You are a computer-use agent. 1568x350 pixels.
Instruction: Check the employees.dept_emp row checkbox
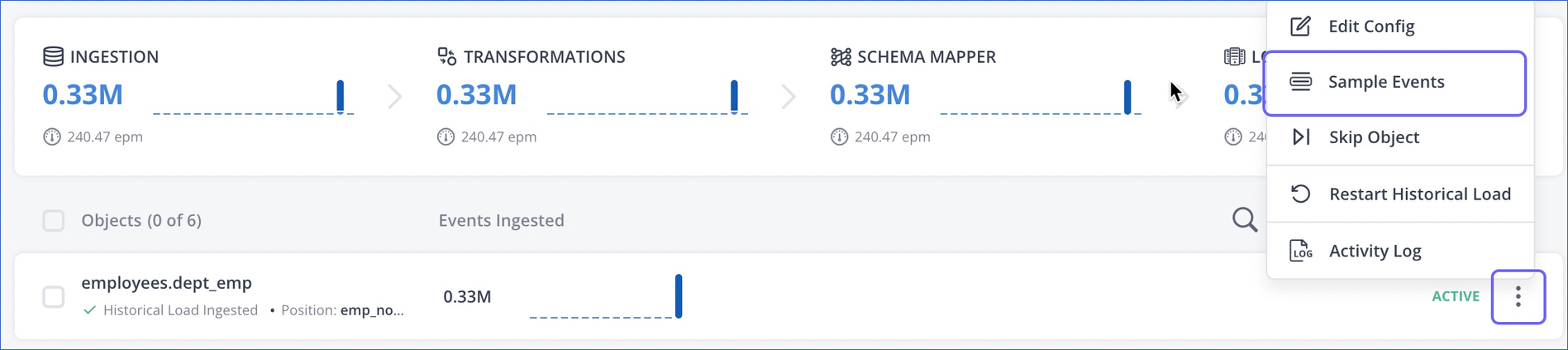coord(54,296)
